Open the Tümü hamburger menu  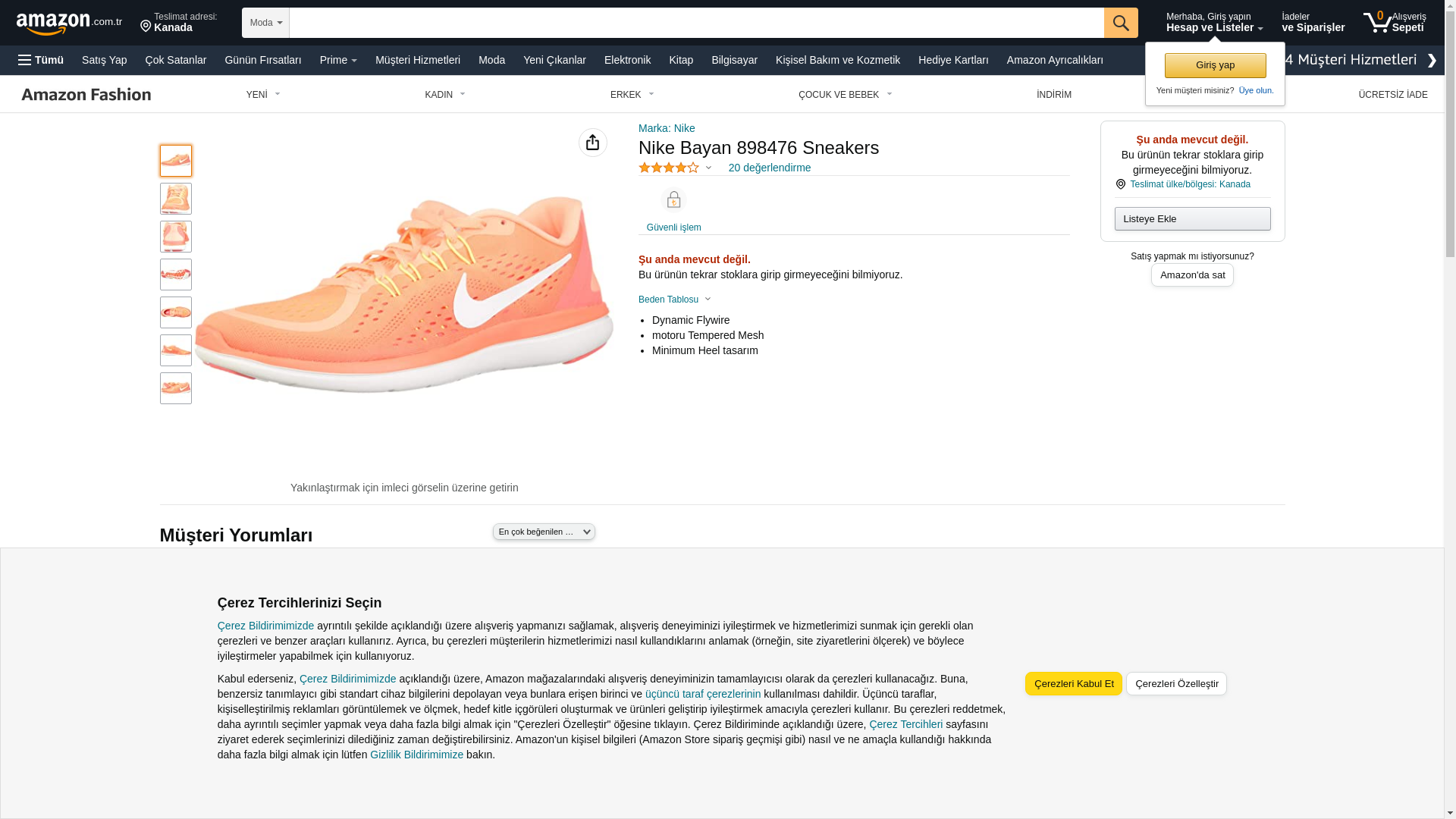click(41, 60)
